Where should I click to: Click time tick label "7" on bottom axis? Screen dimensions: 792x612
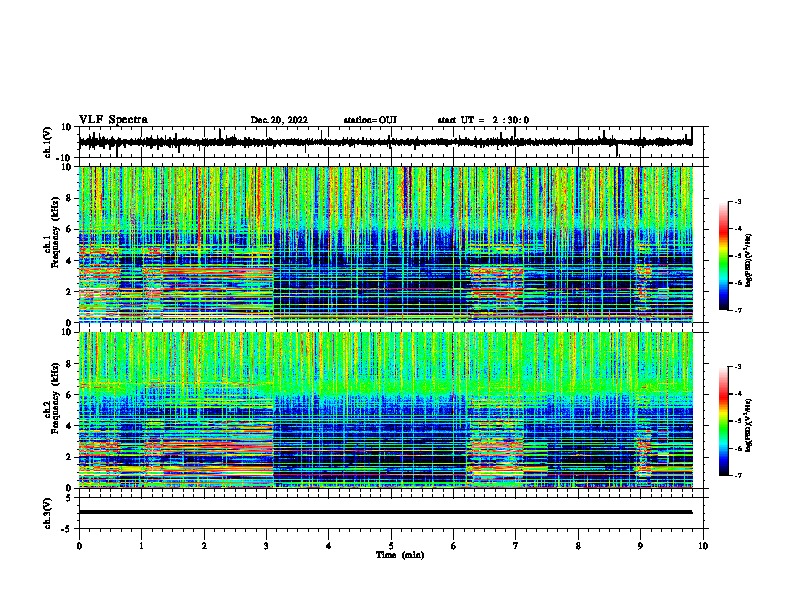tap(516, 546)
